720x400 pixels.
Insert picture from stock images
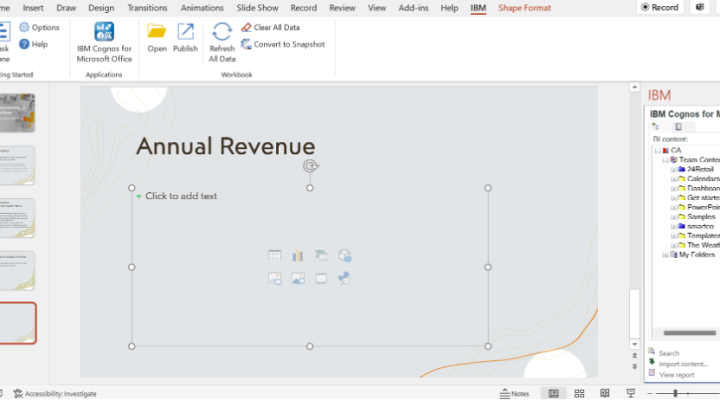[x=275, y=278]
